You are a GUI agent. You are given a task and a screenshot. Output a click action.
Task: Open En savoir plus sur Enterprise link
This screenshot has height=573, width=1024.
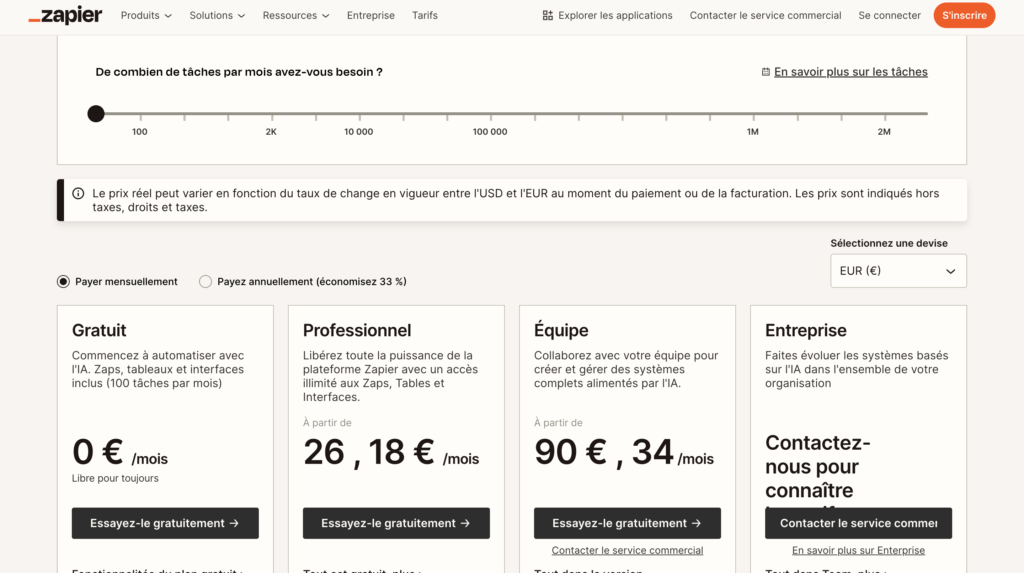coord(858,550)
